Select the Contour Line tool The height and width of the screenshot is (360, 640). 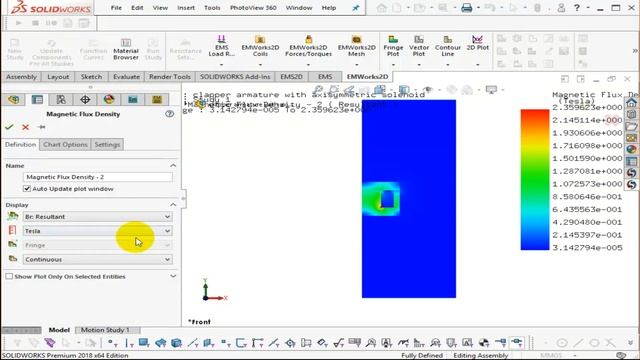[448, 46]
